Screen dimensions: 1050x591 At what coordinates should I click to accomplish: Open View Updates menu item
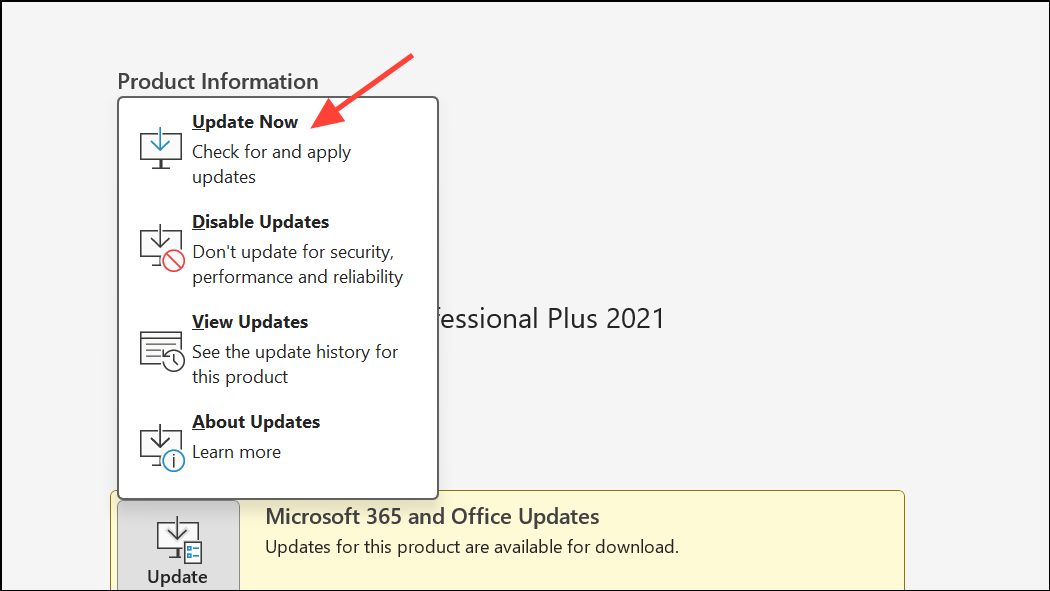(250, 322)
